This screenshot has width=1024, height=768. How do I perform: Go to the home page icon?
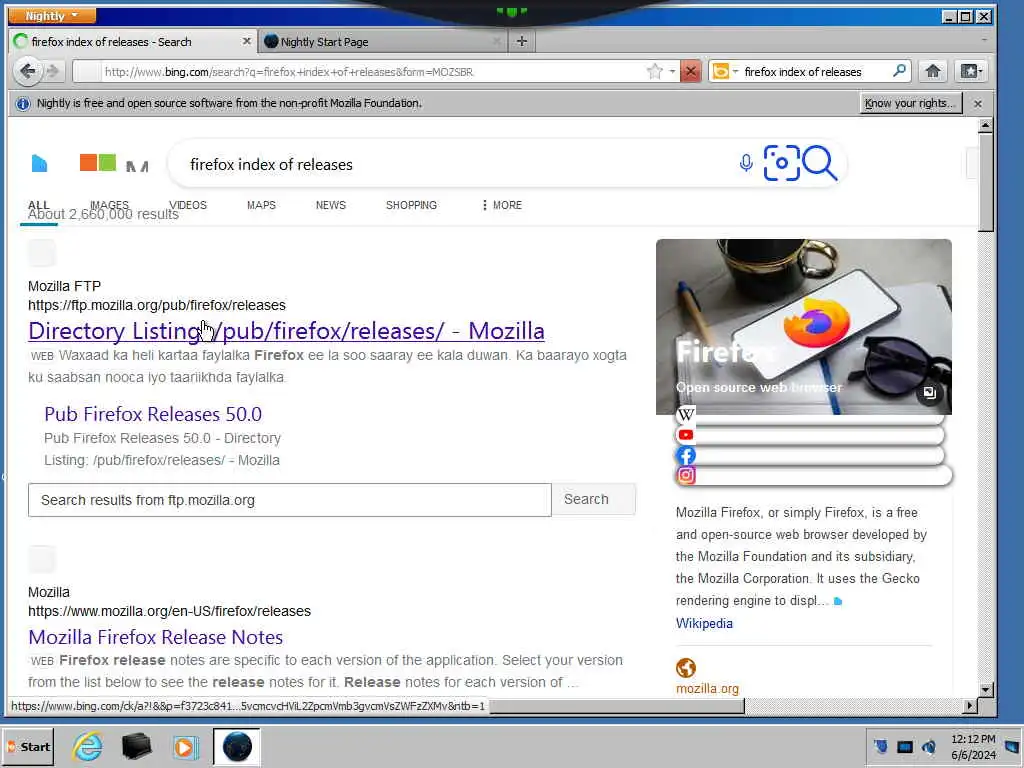pos(933,71)
